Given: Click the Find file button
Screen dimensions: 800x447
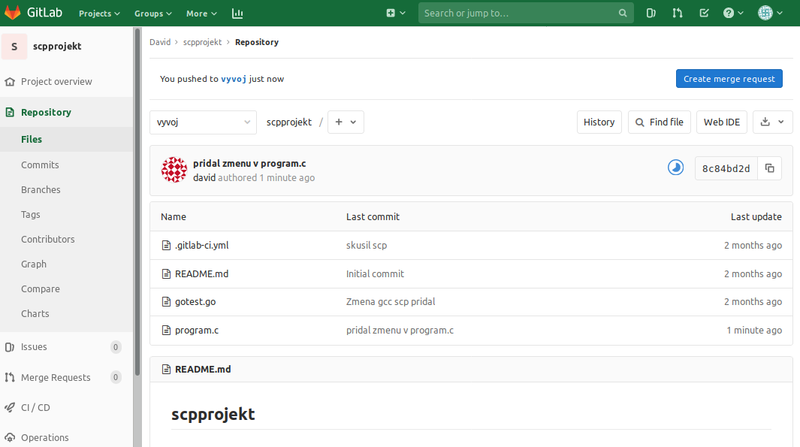Looking at the screenshot, I should [x=659, y=122].
